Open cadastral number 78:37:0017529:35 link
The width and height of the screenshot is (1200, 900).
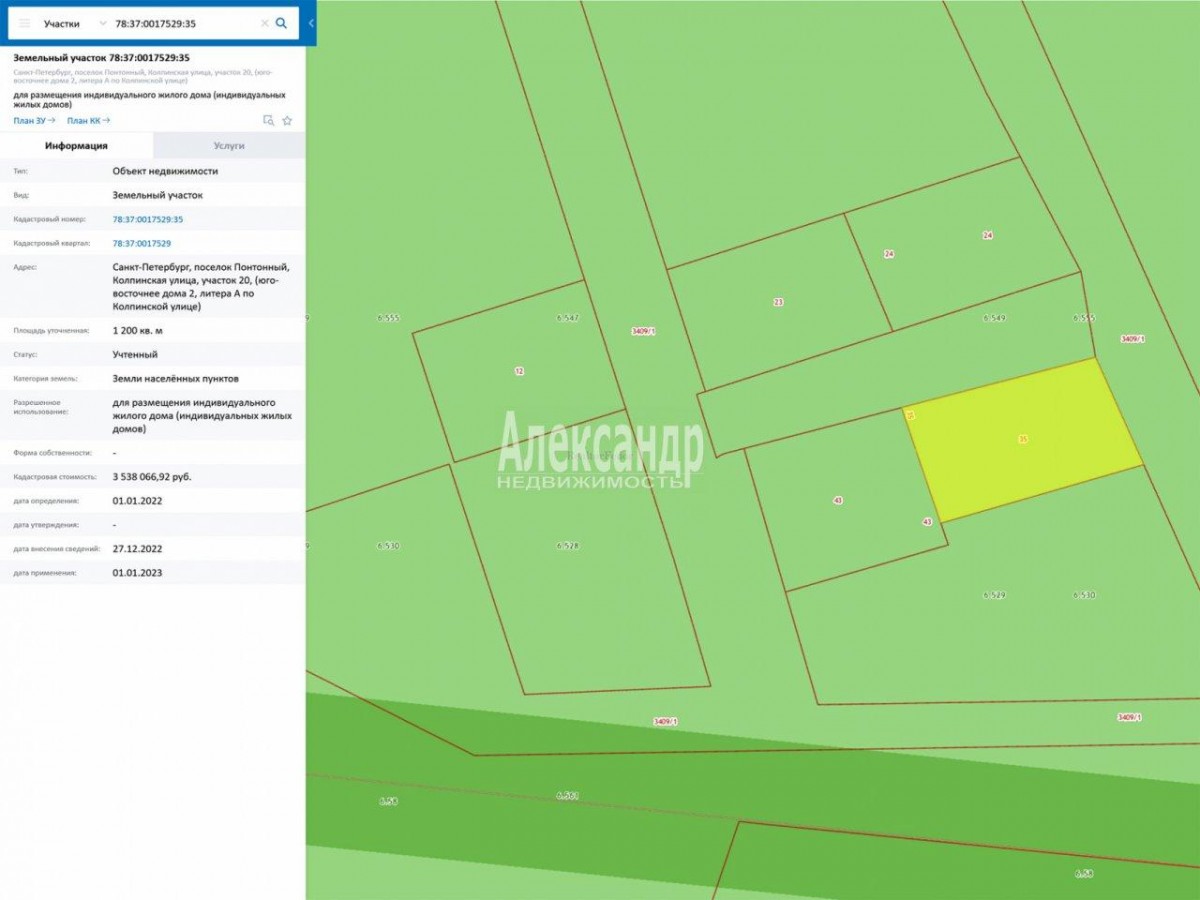(148, 219)
